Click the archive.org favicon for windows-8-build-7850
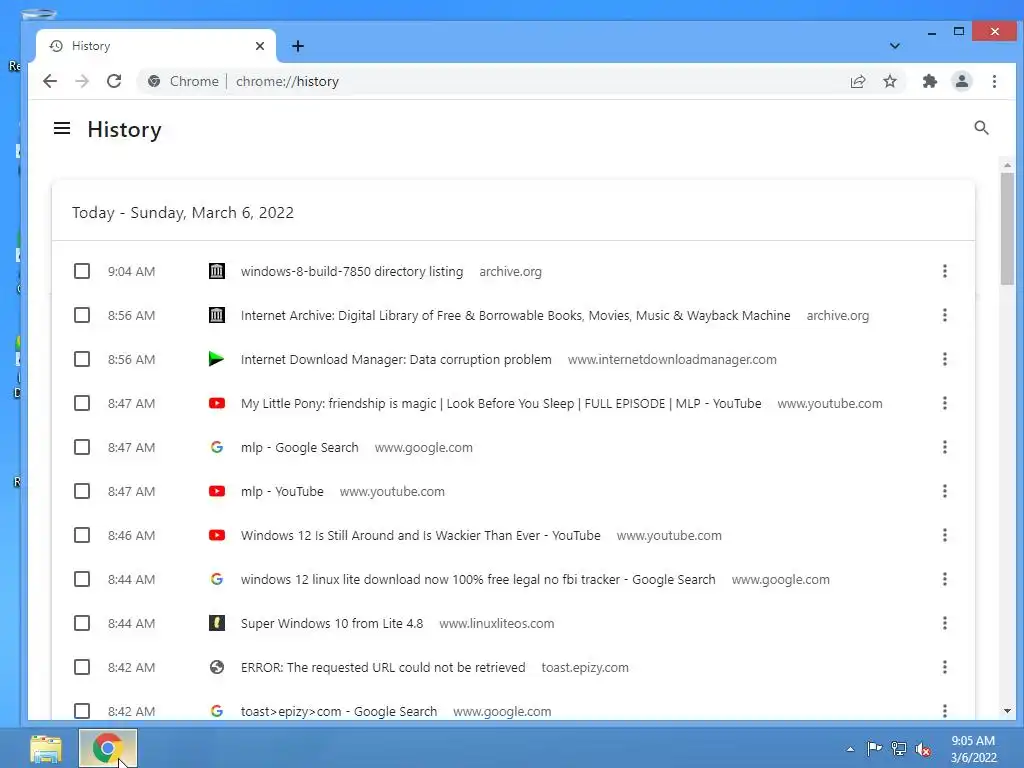Image resolution: width=1024 pixels, height=768 pixels. [217, 271]
